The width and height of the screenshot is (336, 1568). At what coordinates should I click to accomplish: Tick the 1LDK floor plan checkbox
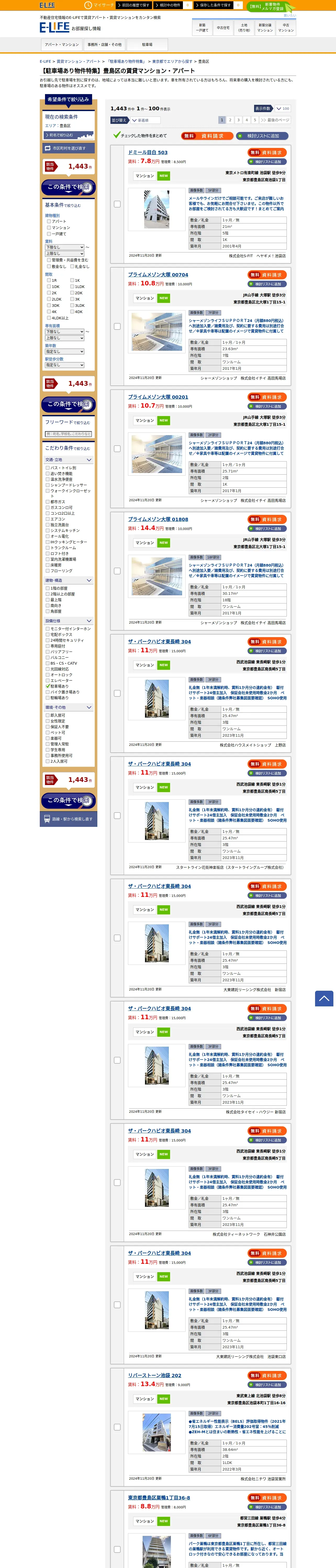tap(72, 287)
